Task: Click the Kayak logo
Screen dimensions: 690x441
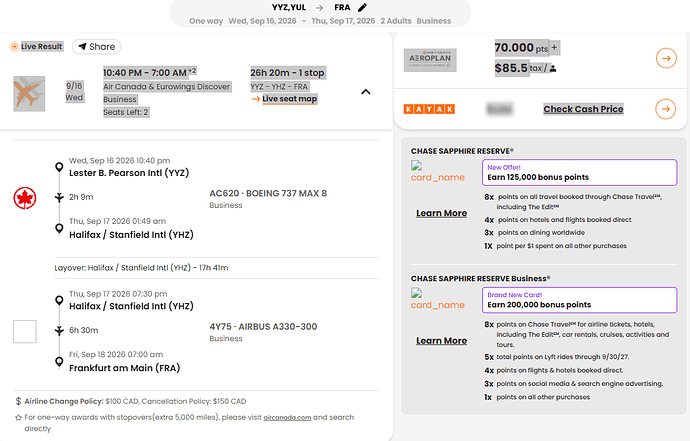Action: 429,109
